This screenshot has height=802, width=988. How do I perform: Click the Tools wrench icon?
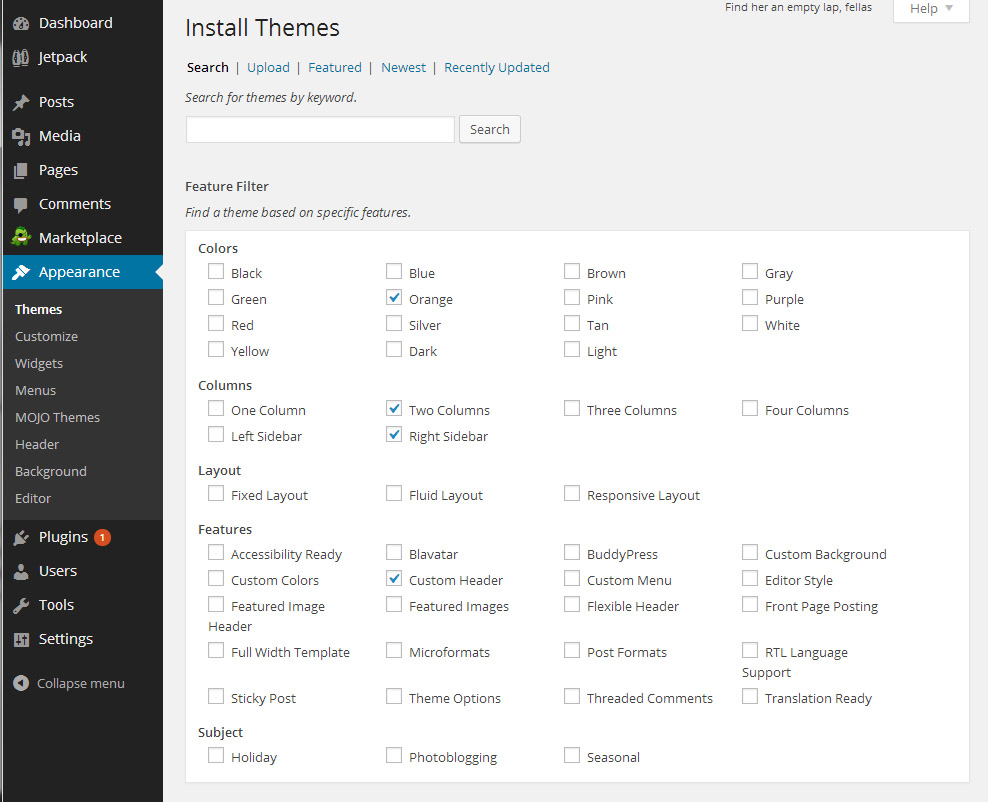(x=21, y=605)
